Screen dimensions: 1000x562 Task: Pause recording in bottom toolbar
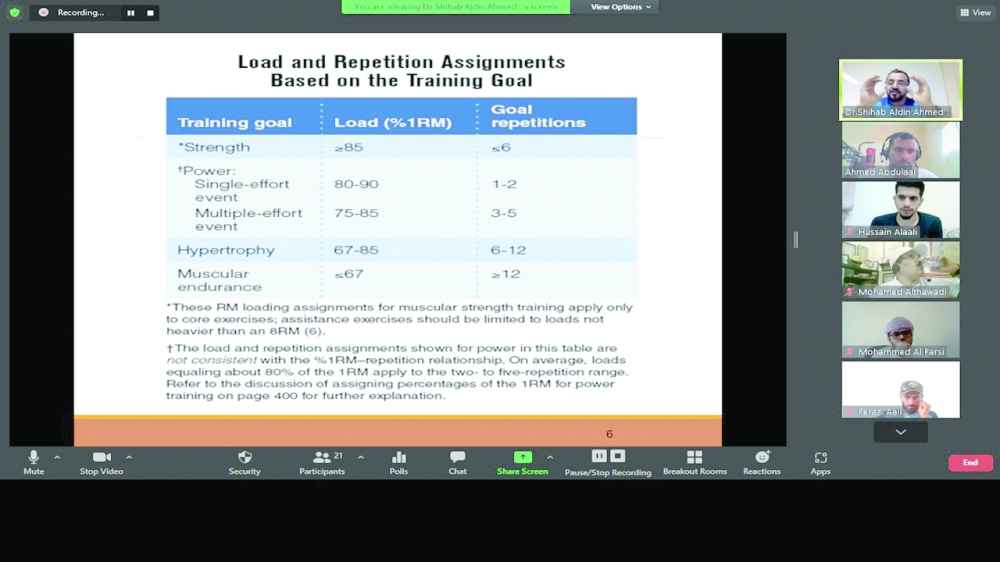click(x=599, y=455)
